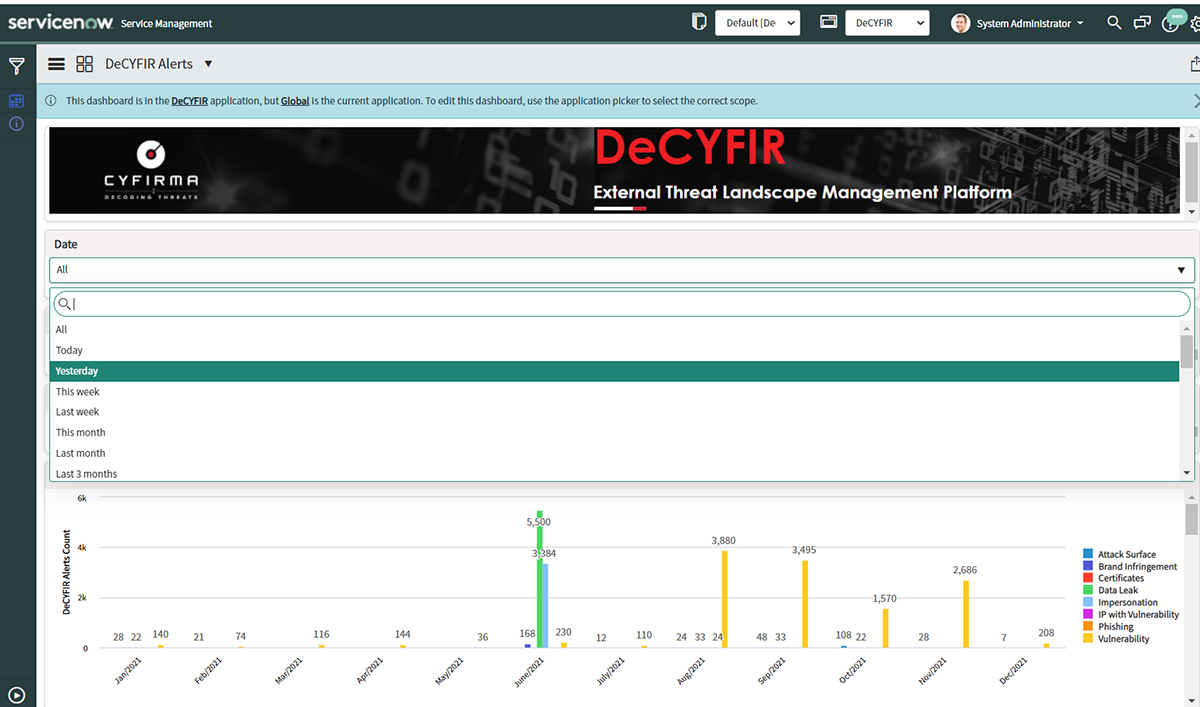Click the Connect chat sidebar icon
The width and height of the screenshot is (1200, 707).
[1142, 22]
